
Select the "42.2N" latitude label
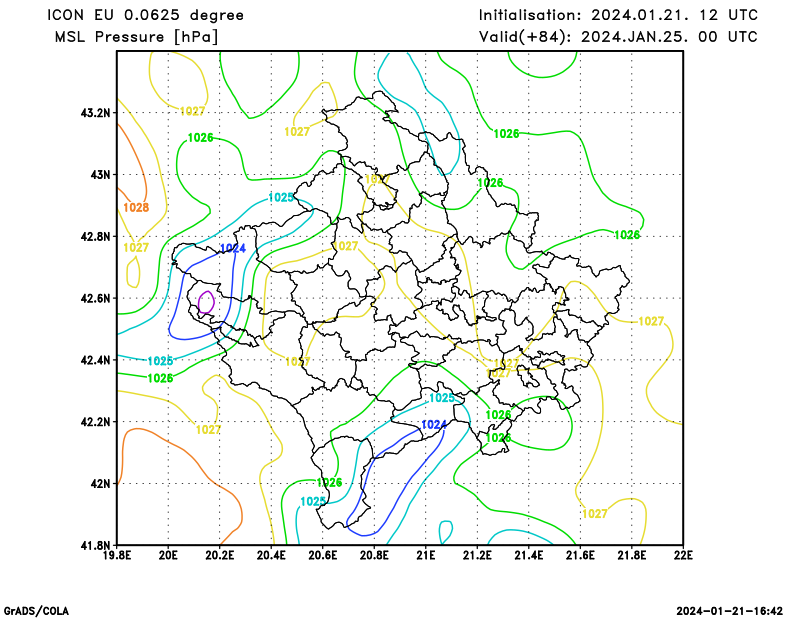[x=95, y=422]
